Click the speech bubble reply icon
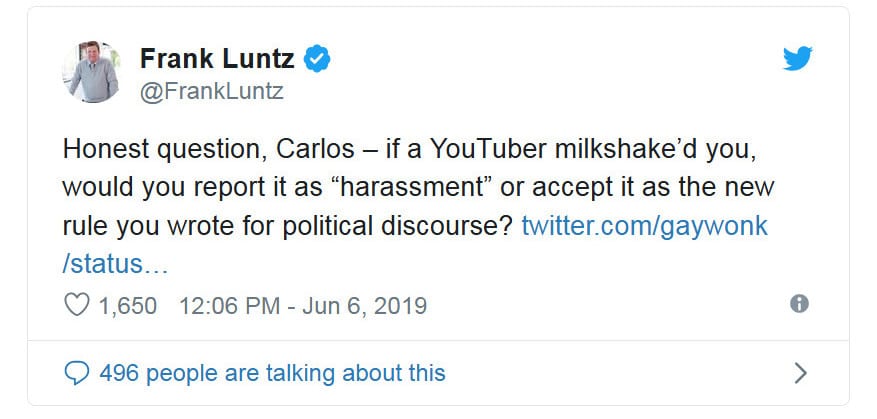The height and width of the screenshot is (419, 877). point(76,373)
